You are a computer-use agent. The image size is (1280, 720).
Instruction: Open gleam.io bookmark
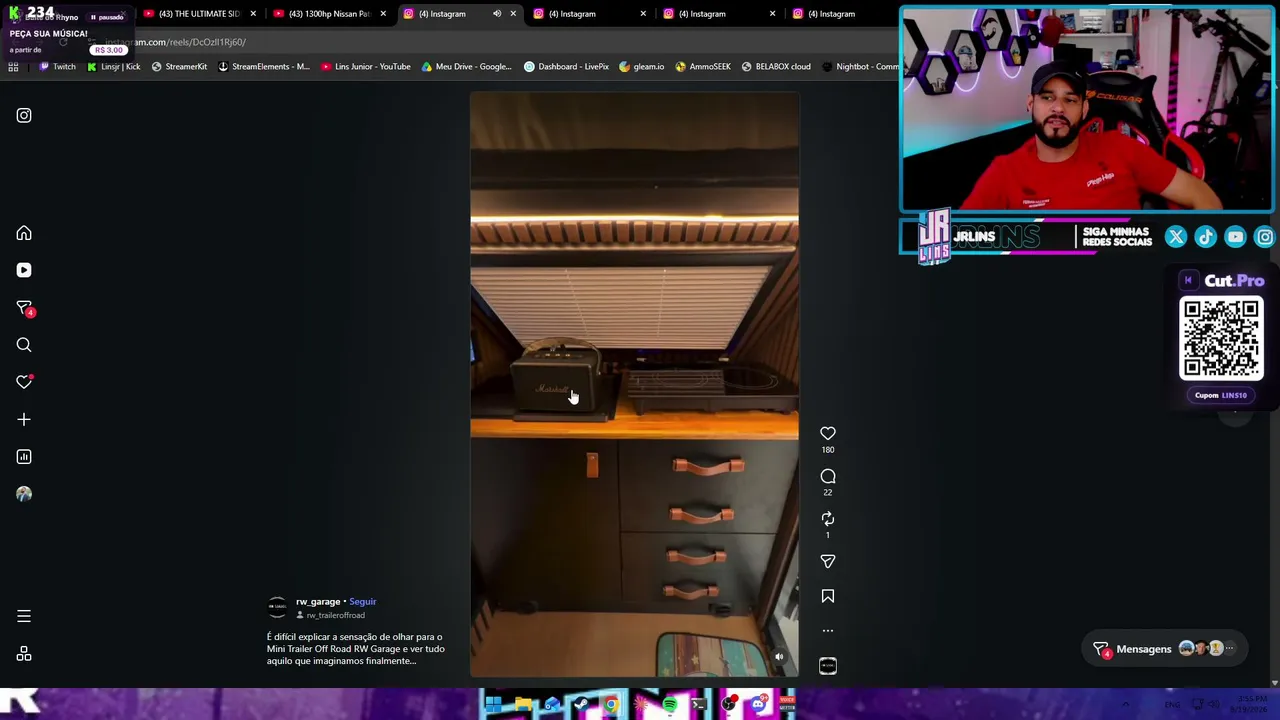[642, 67]
